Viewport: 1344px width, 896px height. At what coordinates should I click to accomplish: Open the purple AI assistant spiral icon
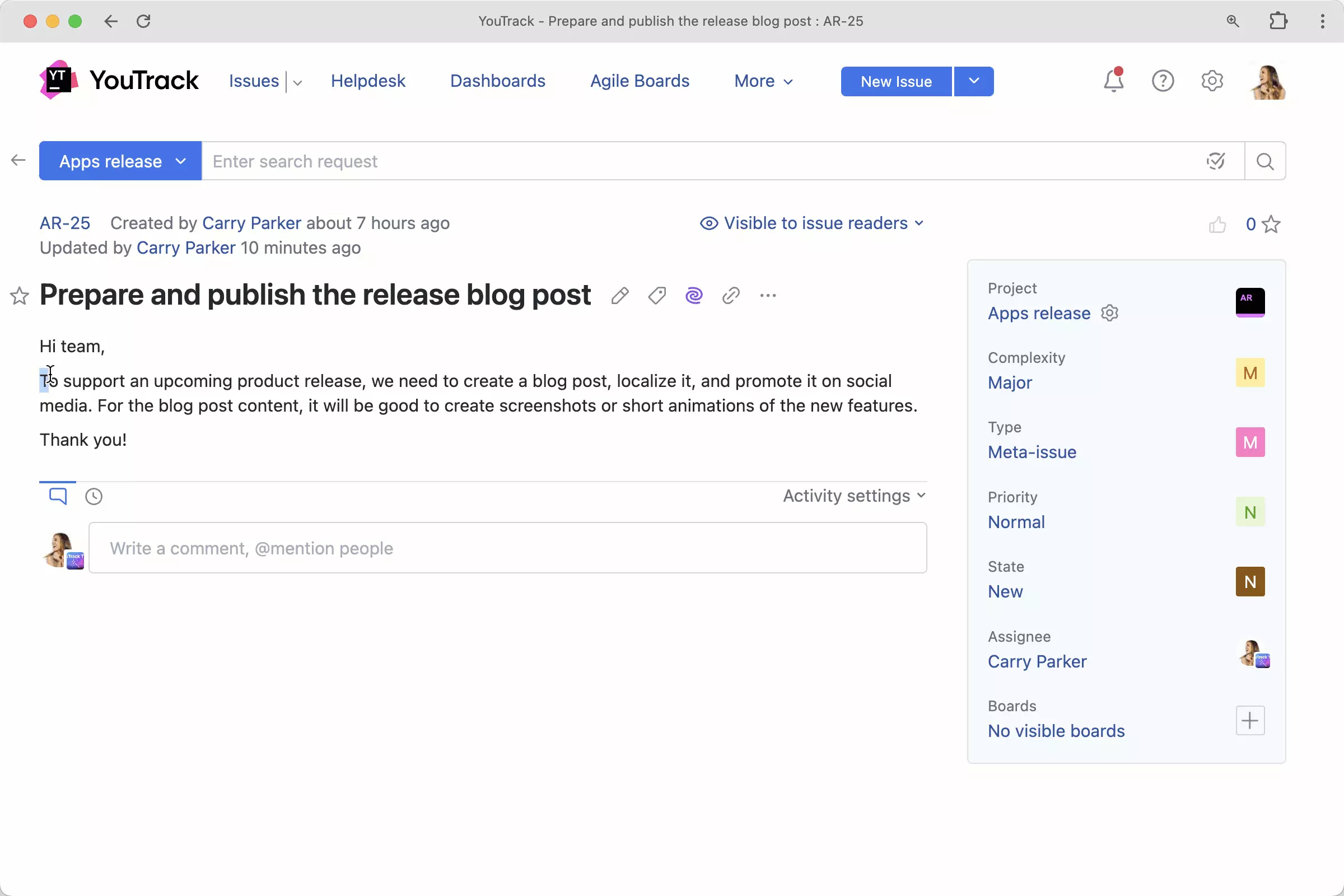coord(694,296)
